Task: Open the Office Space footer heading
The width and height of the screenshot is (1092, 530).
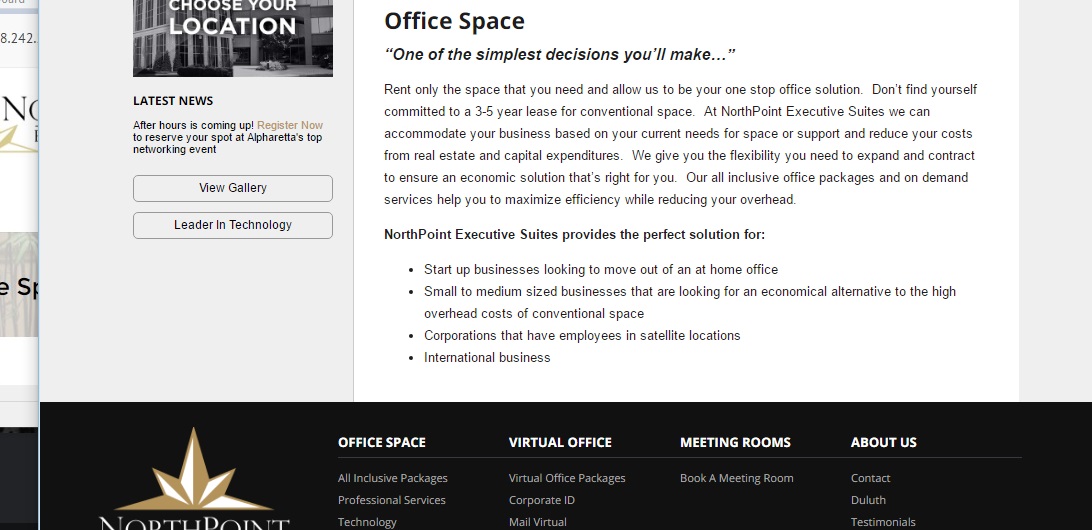Action: (382, 442)
